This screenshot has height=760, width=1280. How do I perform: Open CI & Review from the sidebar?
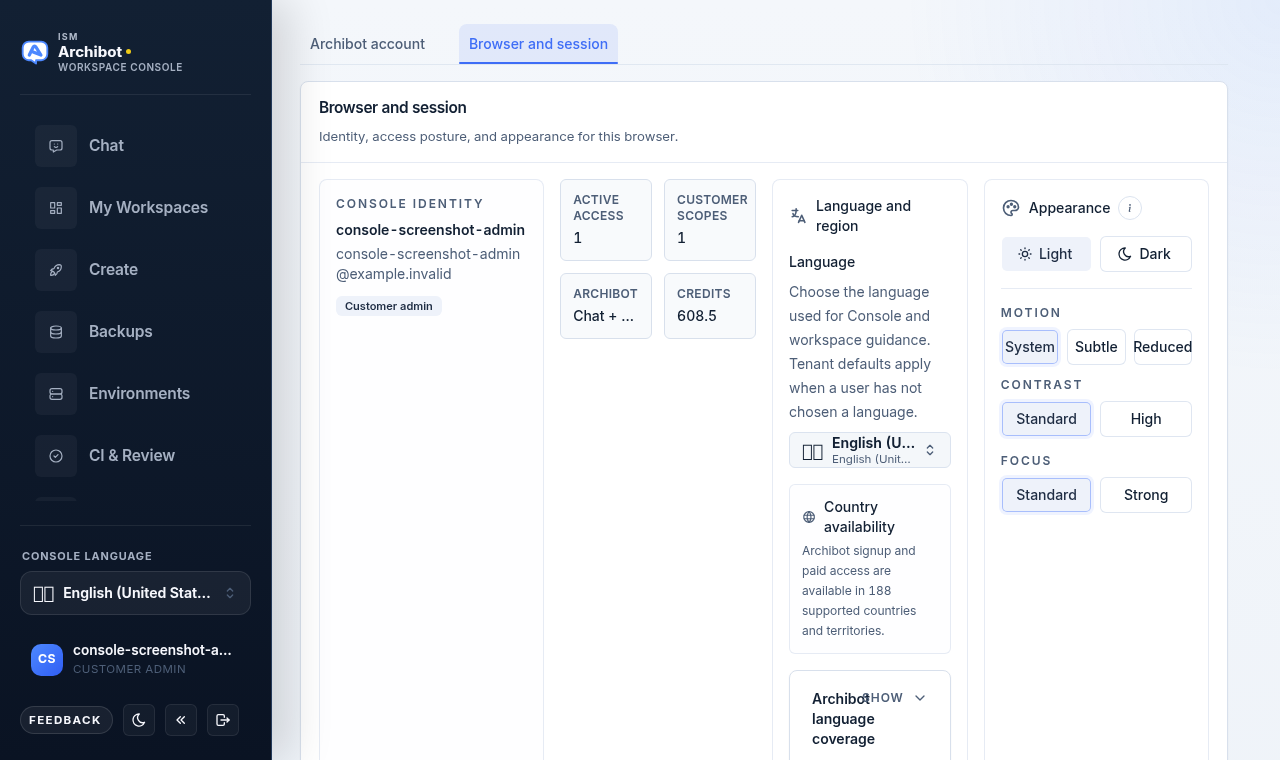[135, 456]
